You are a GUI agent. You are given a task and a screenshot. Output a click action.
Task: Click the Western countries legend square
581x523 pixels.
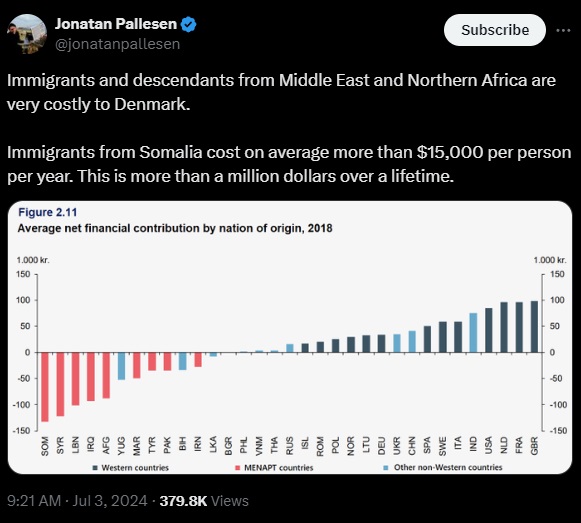(x=95, y=468)
